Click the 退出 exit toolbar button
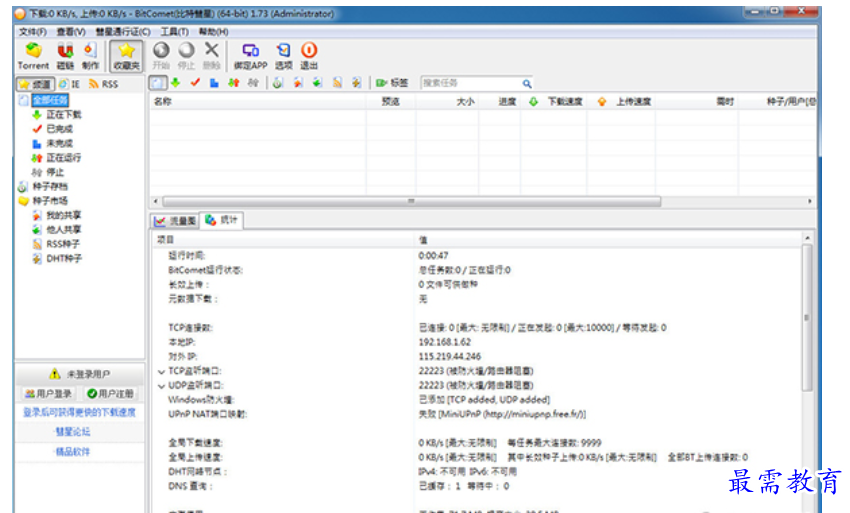 (x=309, y=56)
